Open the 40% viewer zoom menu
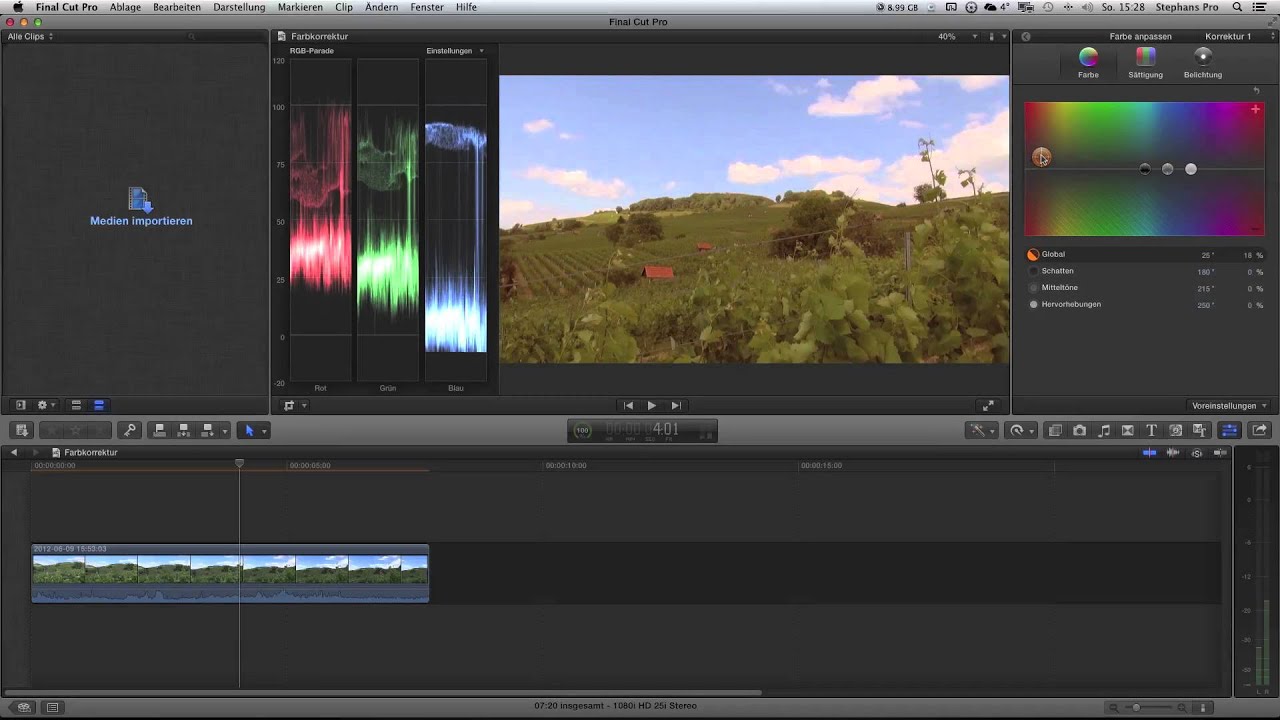 click(957, 37)
